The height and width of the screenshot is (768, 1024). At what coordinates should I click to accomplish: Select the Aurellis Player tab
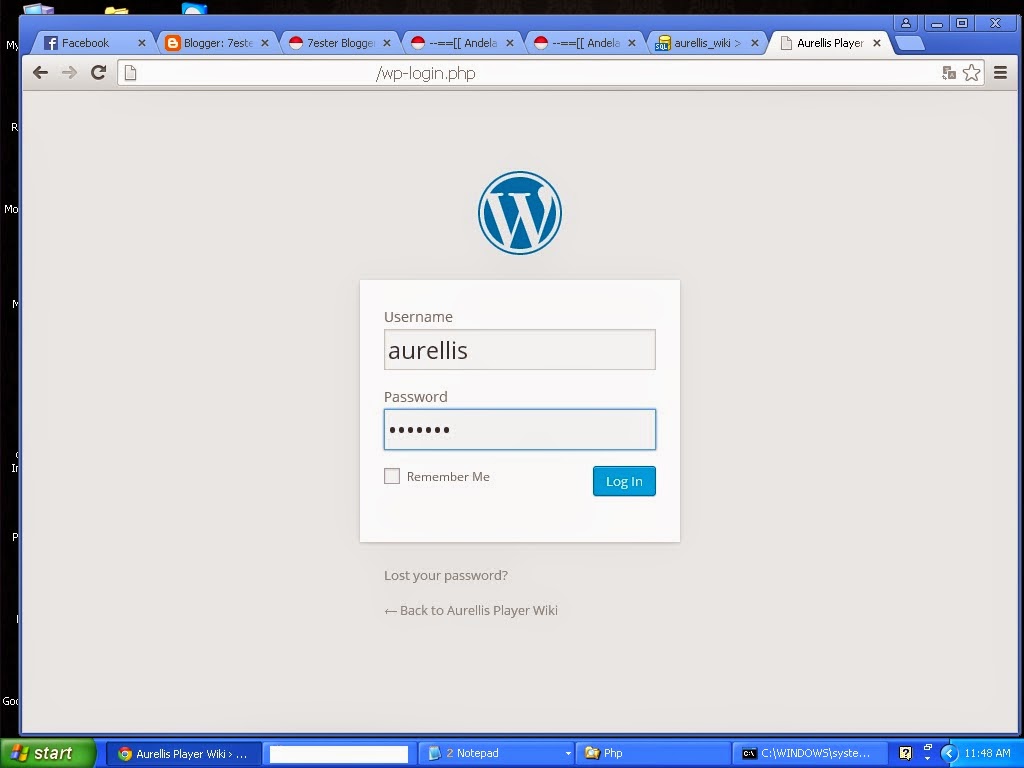pyautogui.click(x=828, y=43)
